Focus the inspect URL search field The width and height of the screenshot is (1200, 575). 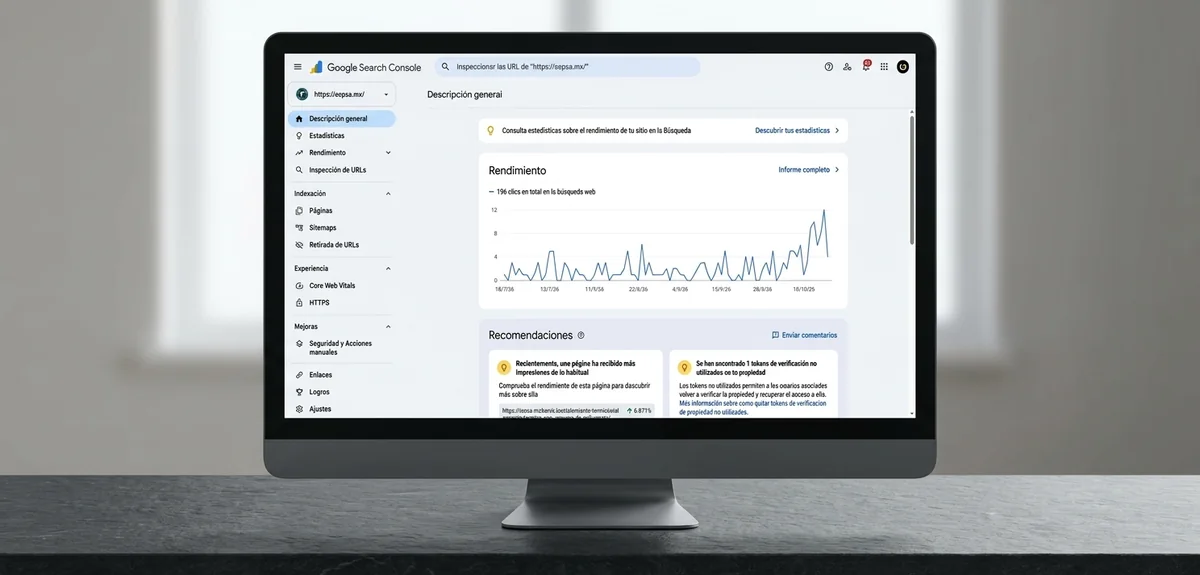[567, 67]
